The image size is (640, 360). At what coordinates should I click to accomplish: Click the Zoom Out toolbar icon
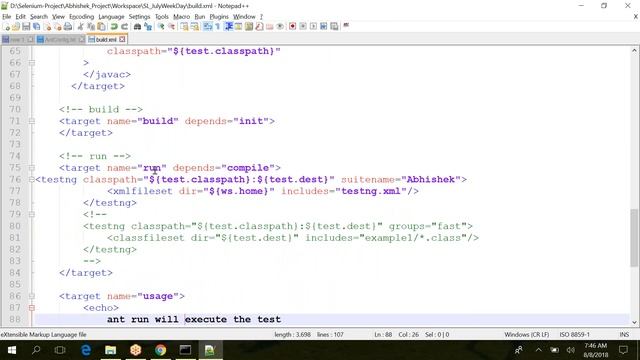[172, 26]
